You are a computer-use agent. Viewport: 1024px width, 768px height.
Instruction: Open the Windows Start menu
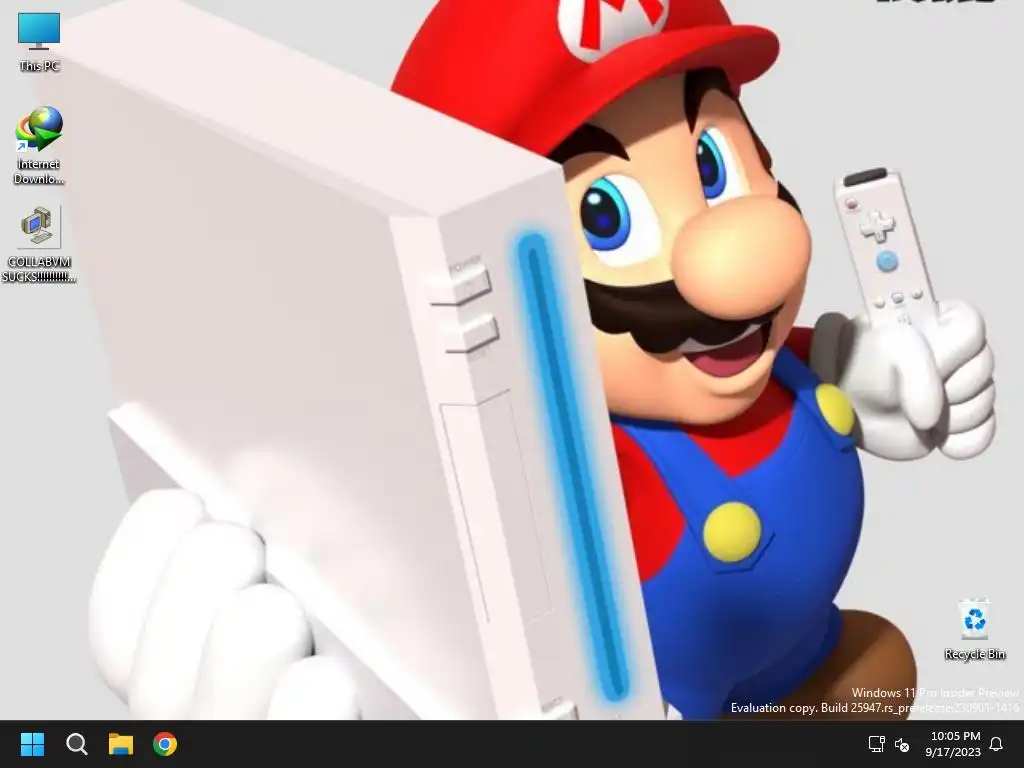[x=32, y=744]
